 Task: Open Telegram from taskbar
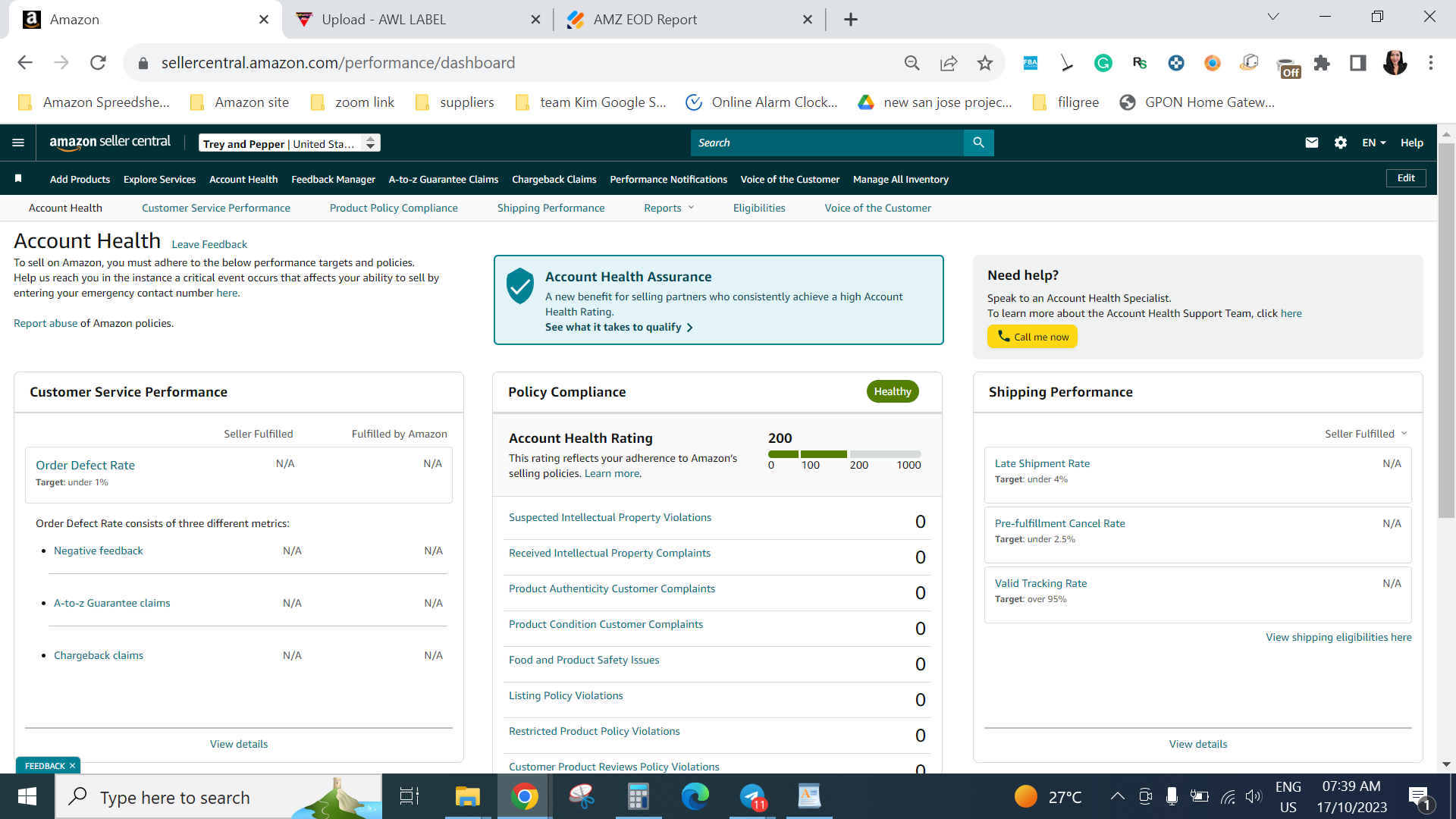click(x=752, y=797)
